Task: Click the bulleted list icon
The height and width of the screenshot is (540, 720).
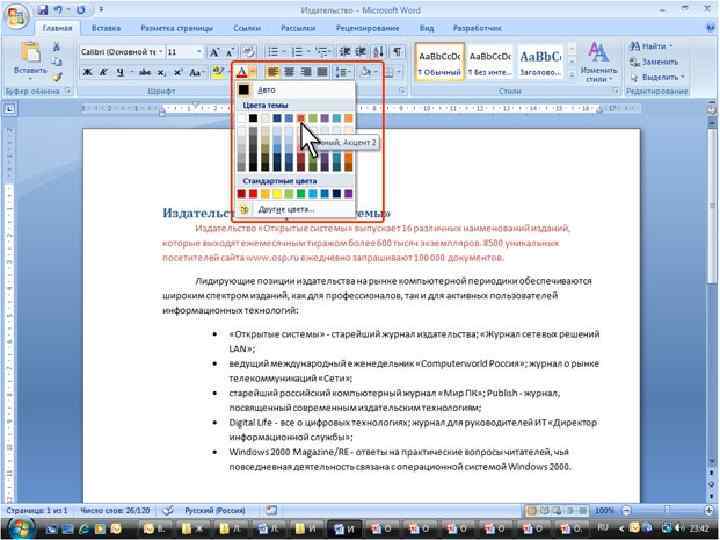Action: 273,52
